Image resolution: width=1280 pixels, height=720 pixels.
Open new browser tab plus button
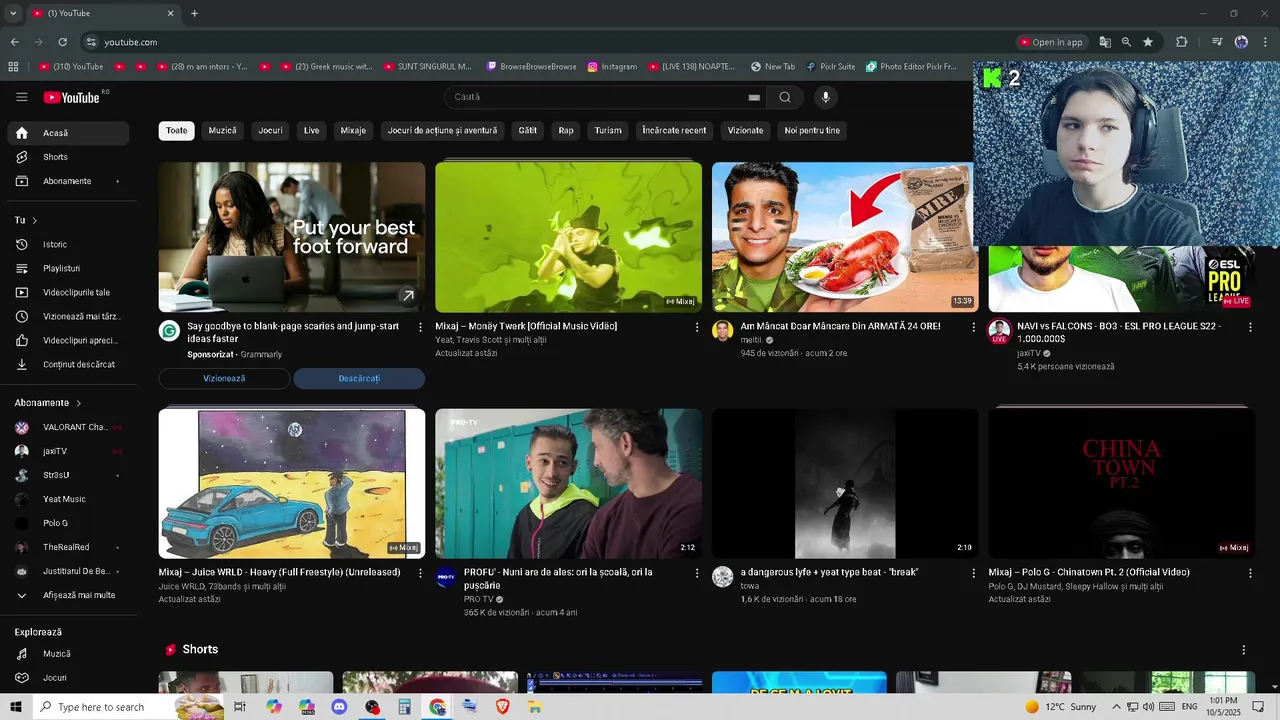pyautogui.click(x=194, y=13)
